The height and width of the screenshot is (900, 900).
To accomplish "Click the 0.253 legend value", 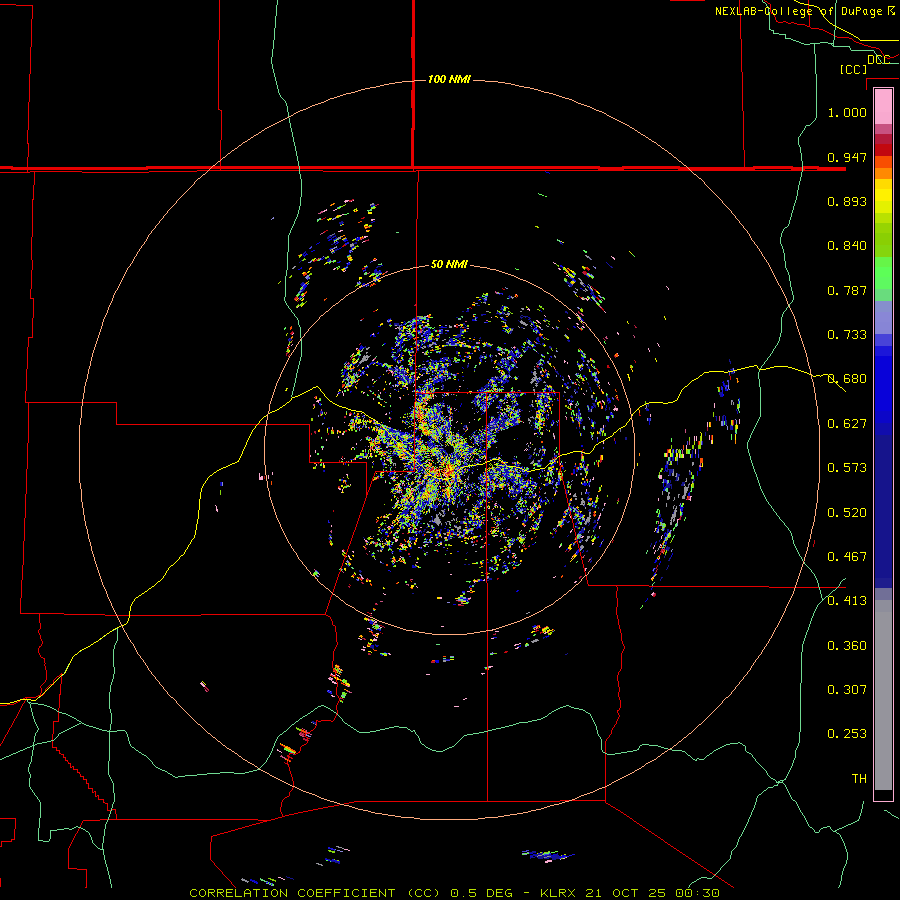I will [847, 734].
